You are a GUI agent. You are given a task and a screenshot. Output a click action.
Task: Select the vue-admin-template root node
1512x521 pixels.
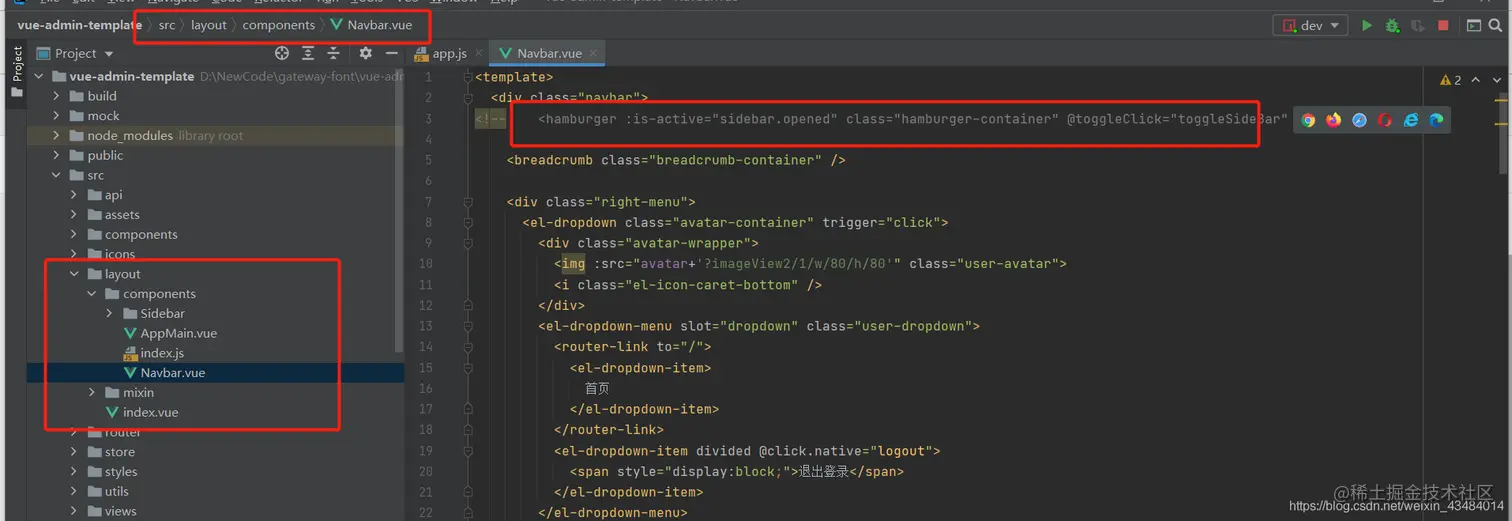(122, 76)
